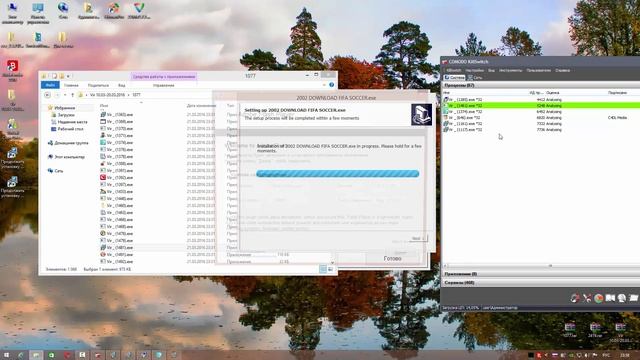Open the Файл tab in Explorer
Screen dimensions: 640x360
pyautogui.click(x=50, y=85)
